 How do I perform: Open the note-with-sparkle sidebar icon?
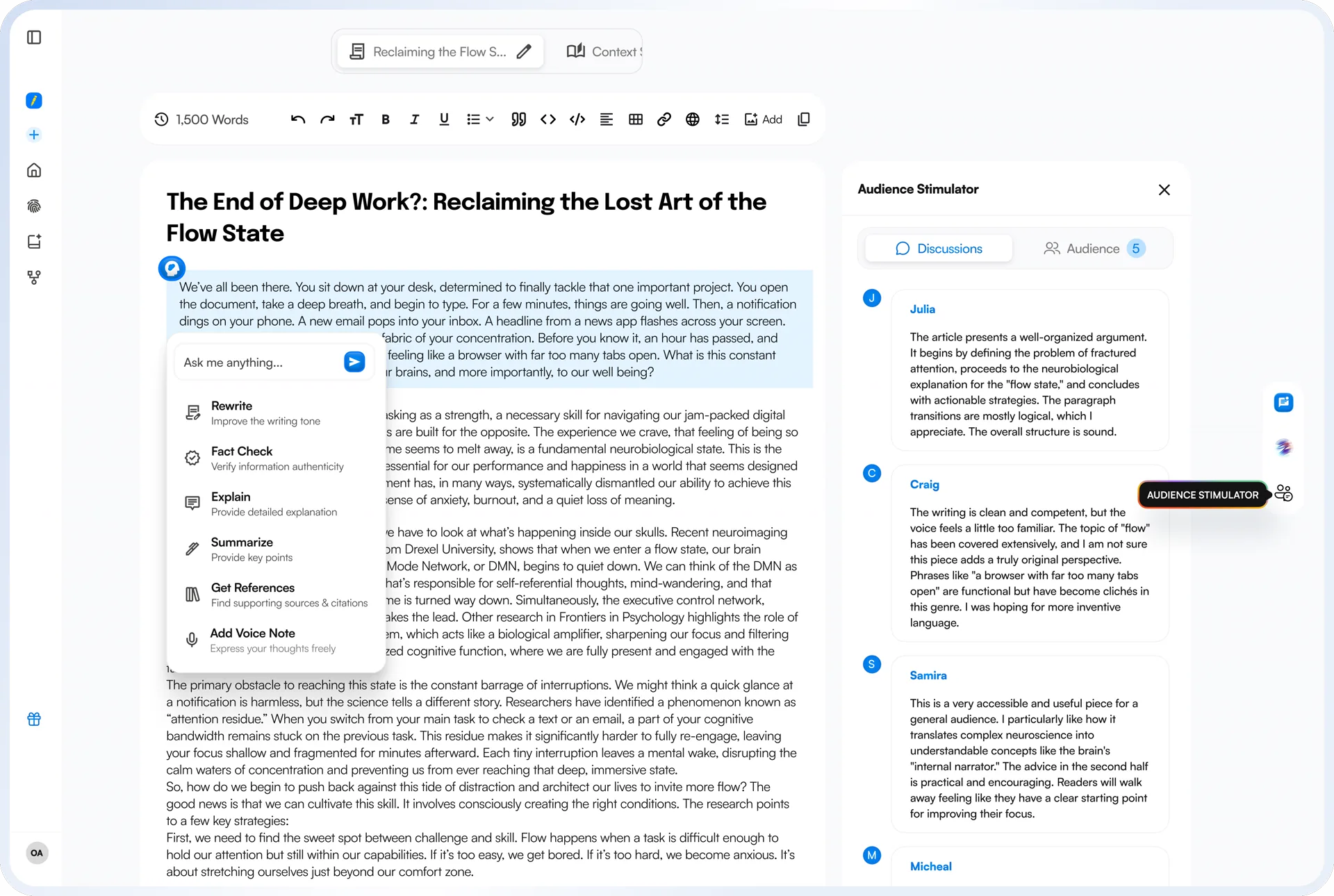tap(34, 242)
